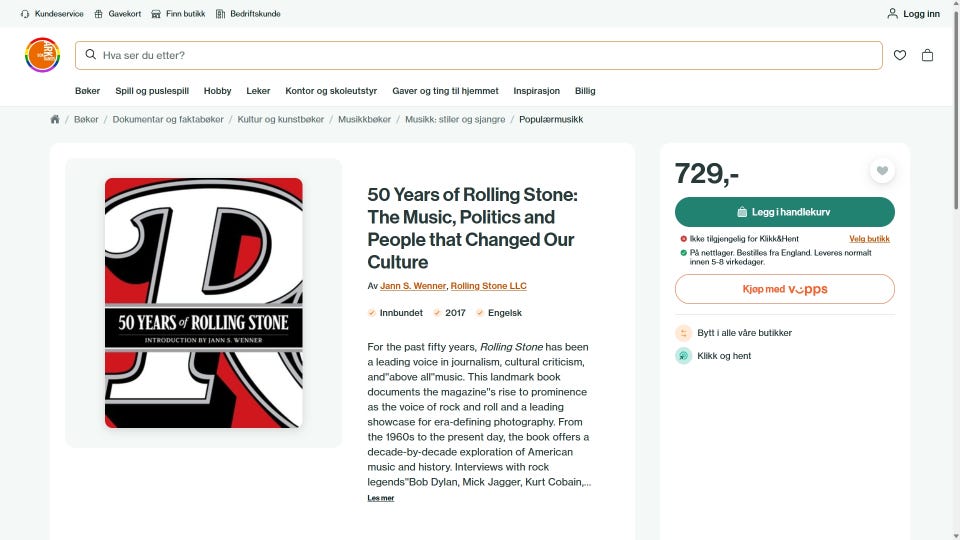Open the Kontor og skoleutstyr menu
The image size is (960, 540).
(x=331, y=91)
